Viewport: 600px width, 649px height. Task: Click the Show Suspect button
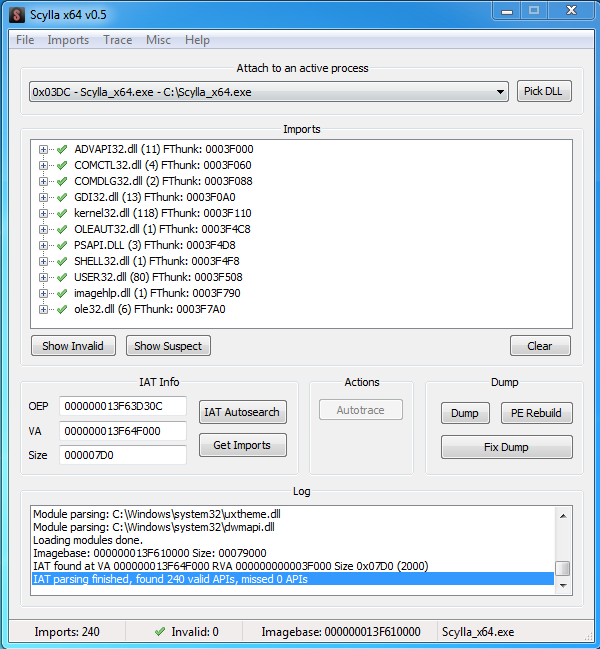[168, 346]
